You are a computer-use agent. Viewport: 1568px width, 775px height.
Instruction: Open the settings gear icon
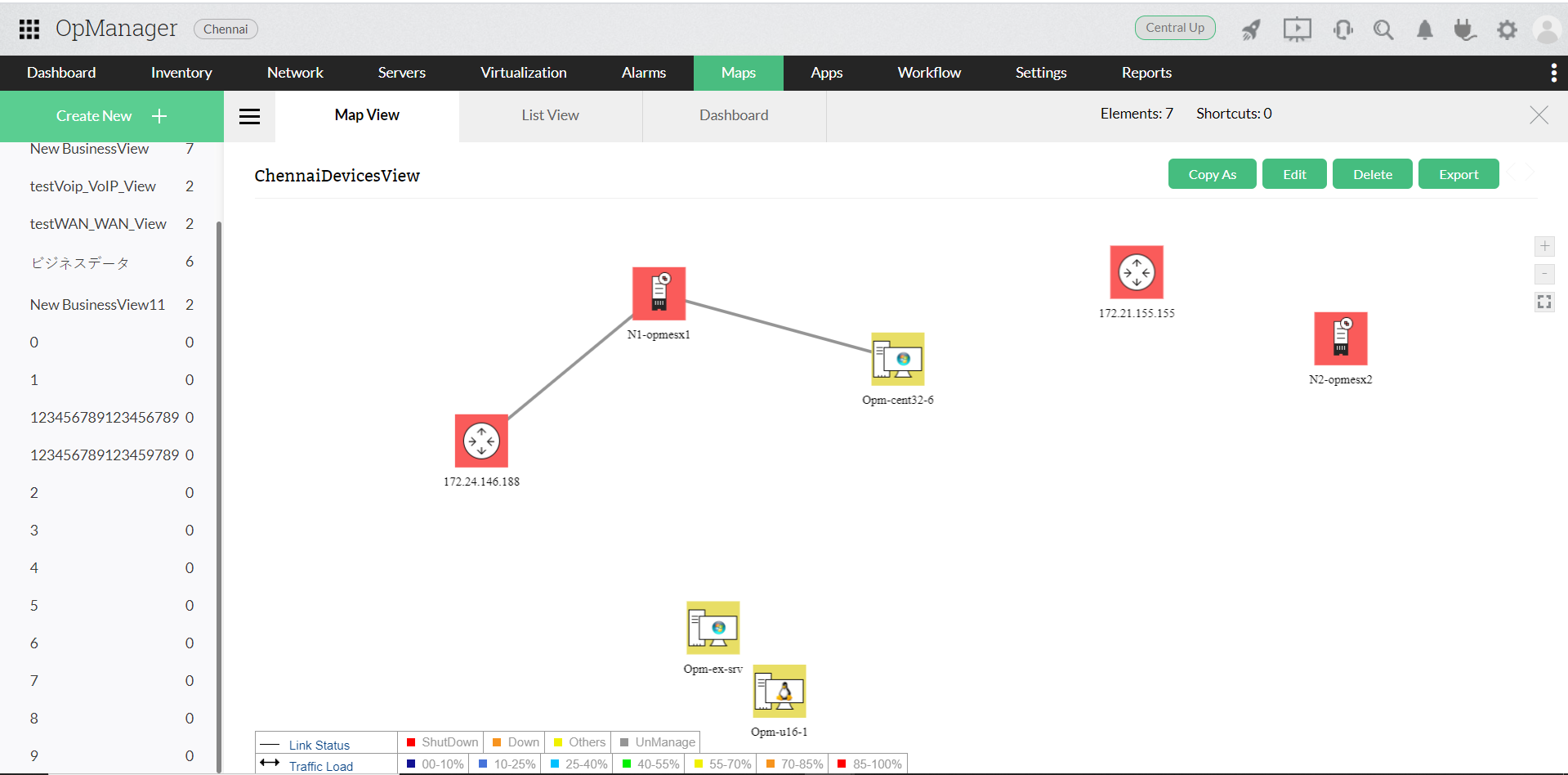click(1507, 30)
